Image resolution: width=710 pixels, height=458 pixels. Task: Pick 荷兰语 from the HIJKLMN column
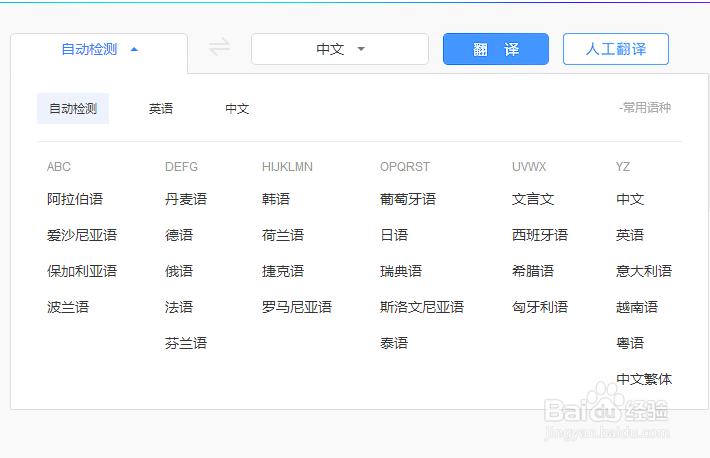click(283, 235)
